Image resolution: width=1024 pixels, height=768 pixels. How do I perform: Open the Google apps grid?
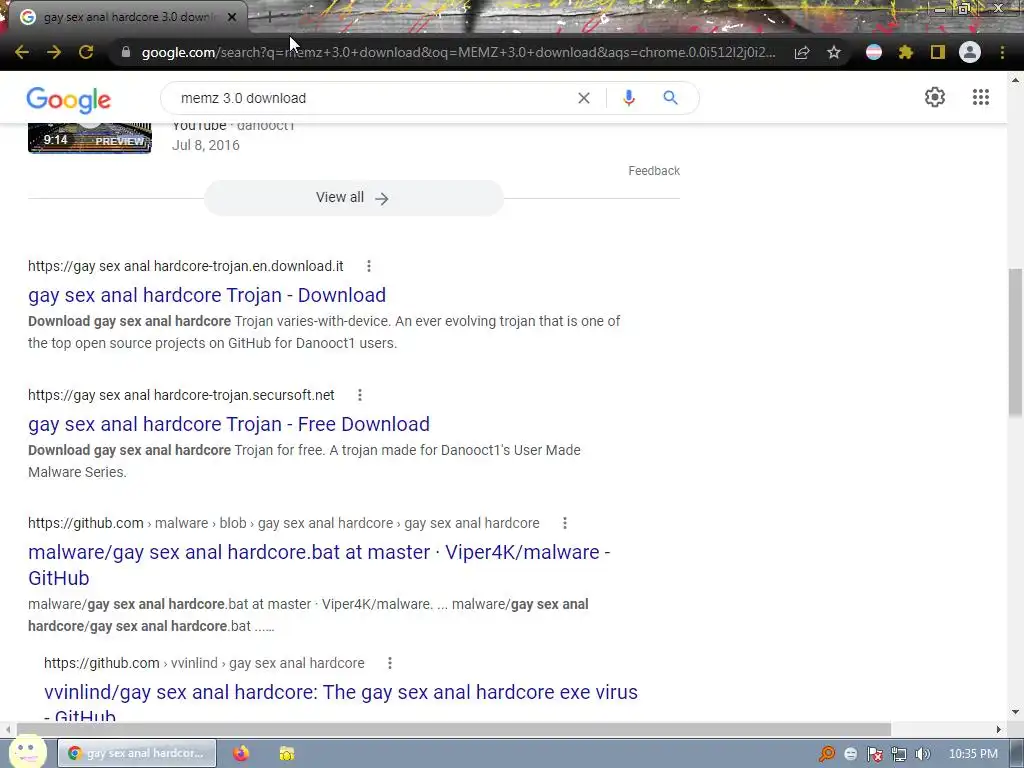click(x=981, y=97)
